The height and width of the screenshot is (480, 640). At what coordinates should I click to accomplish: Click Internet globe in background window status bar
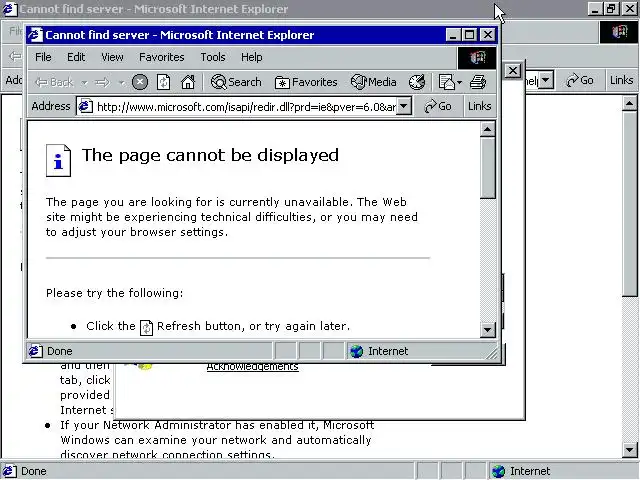click(x=498, y=471)
